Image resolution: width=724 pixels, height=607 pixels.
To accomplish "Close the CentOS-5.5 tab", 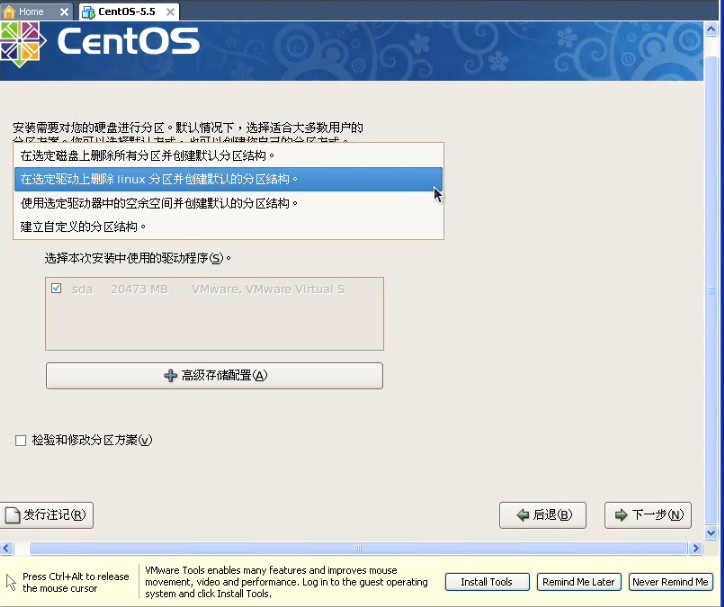I will pos(170,12).
